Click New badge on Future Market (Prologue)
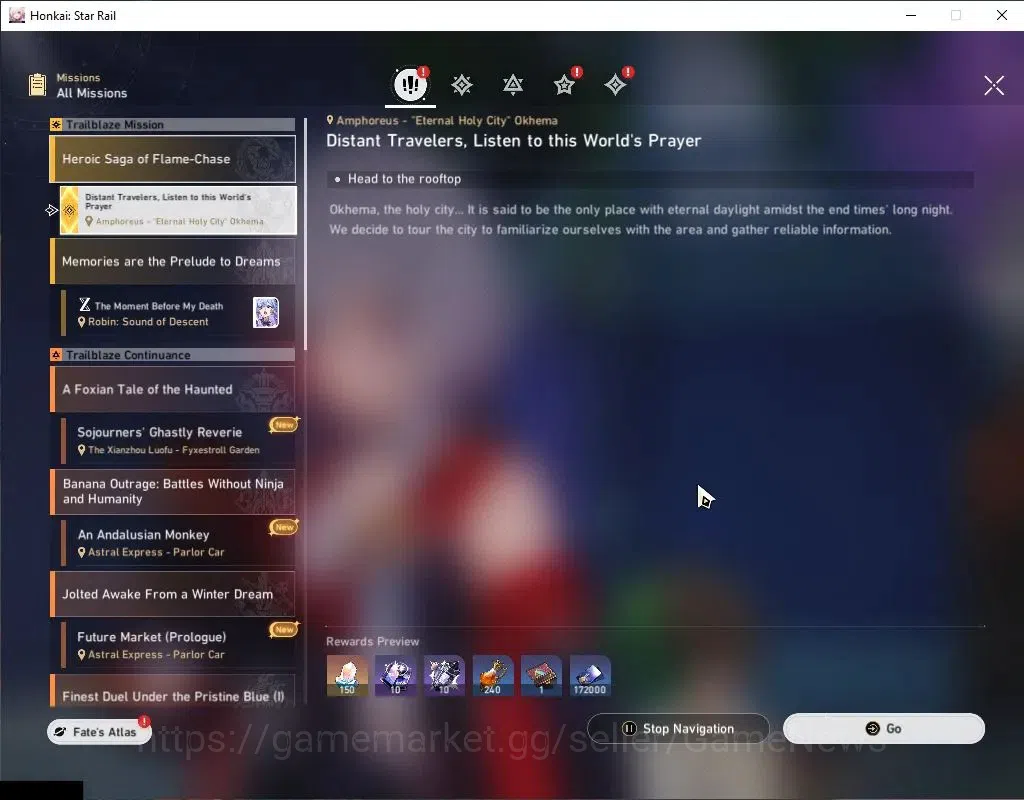Screen dimensions: 1024x800 click(284, 629)
